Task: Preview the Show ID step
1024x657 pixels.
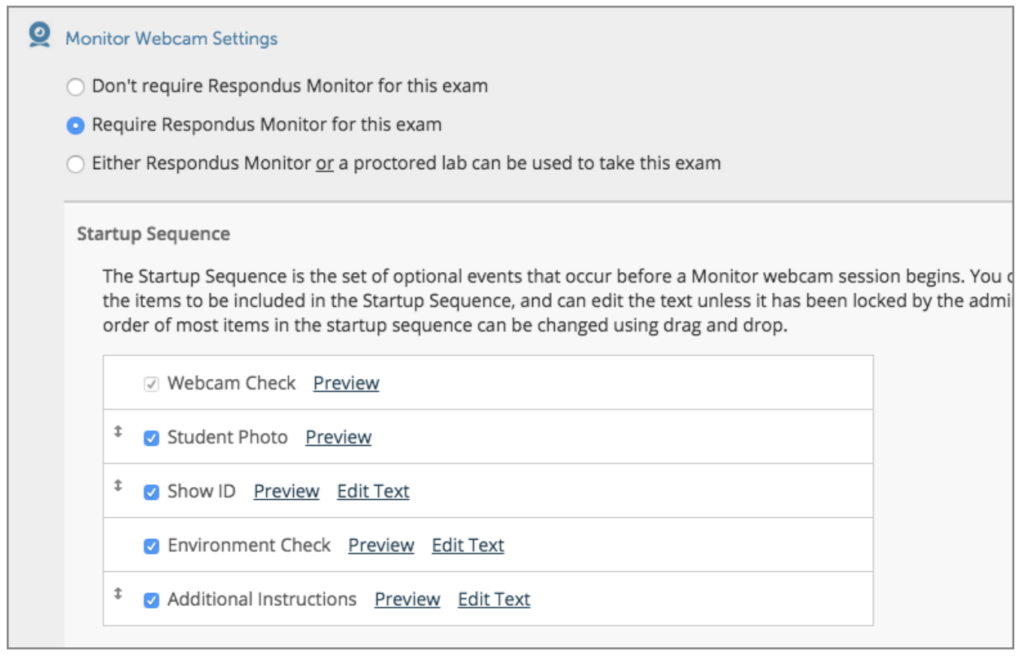Action: click(x=286, y=490)
